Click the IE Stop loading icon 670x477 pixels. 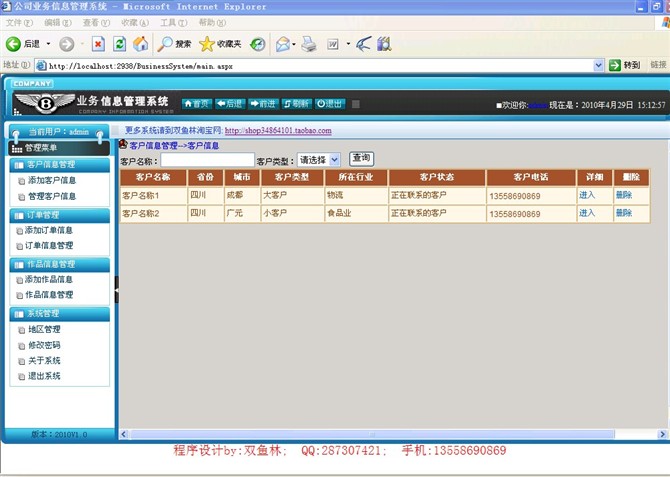click(x=98, y=44)
